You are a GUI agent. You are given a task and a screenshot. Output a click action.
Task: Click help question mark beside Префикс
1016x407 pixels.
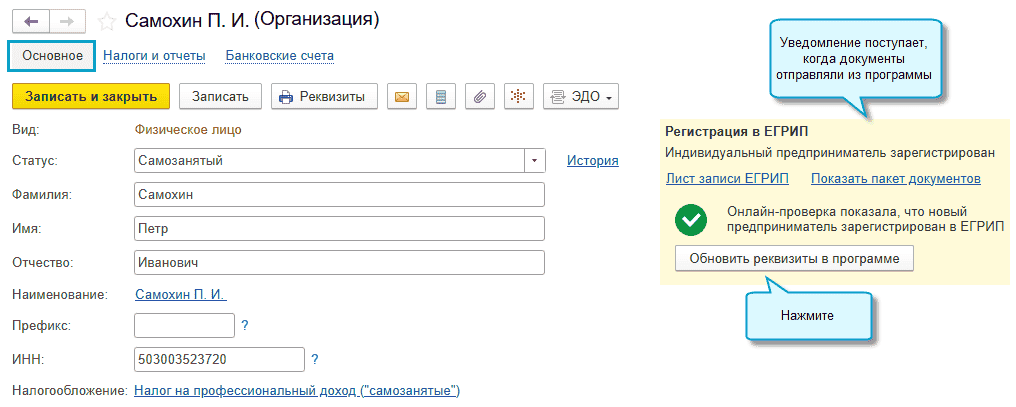tap(245, 325)
